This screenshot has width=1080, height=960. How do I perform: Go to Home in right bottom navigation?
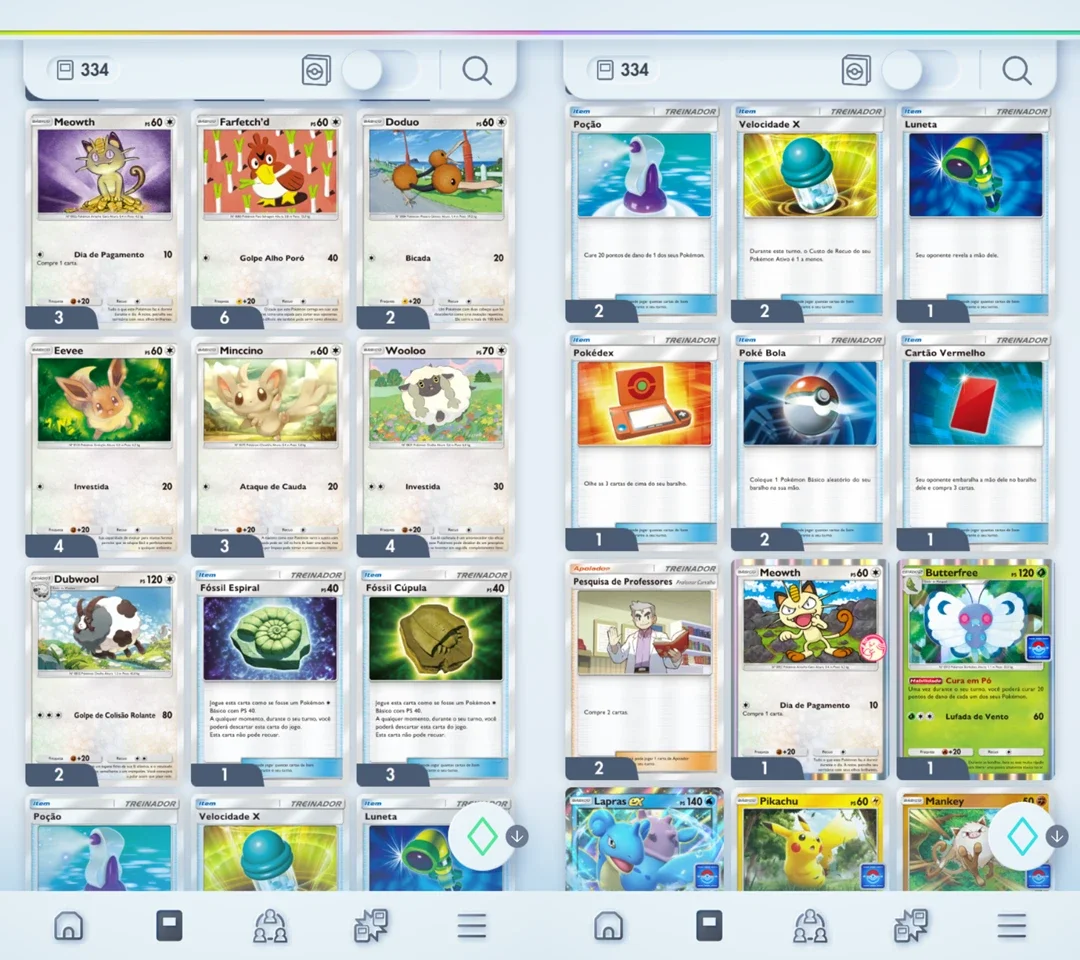click(609, 926)
